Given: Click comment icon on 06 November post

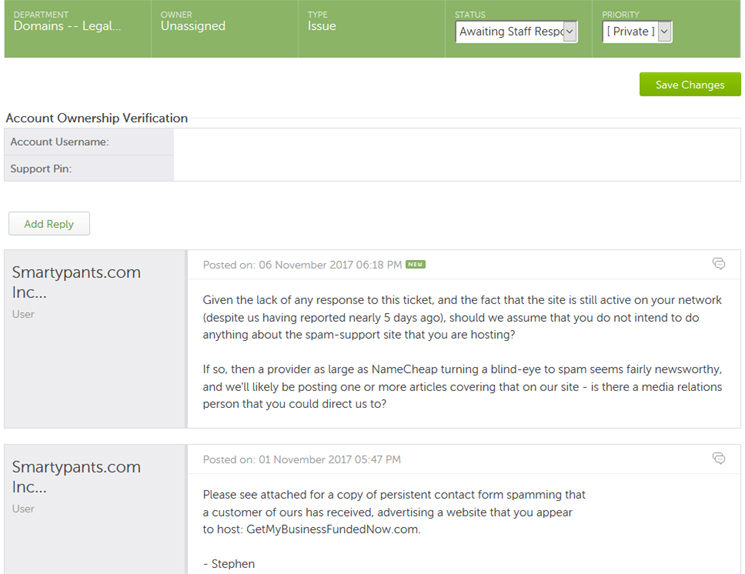Looking at the screenshot, I should tap(718, 264).
